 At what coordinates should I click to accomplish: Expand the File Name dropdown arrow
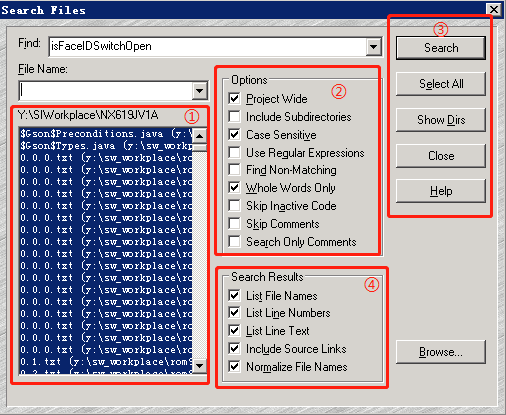(x=199, y=91)
